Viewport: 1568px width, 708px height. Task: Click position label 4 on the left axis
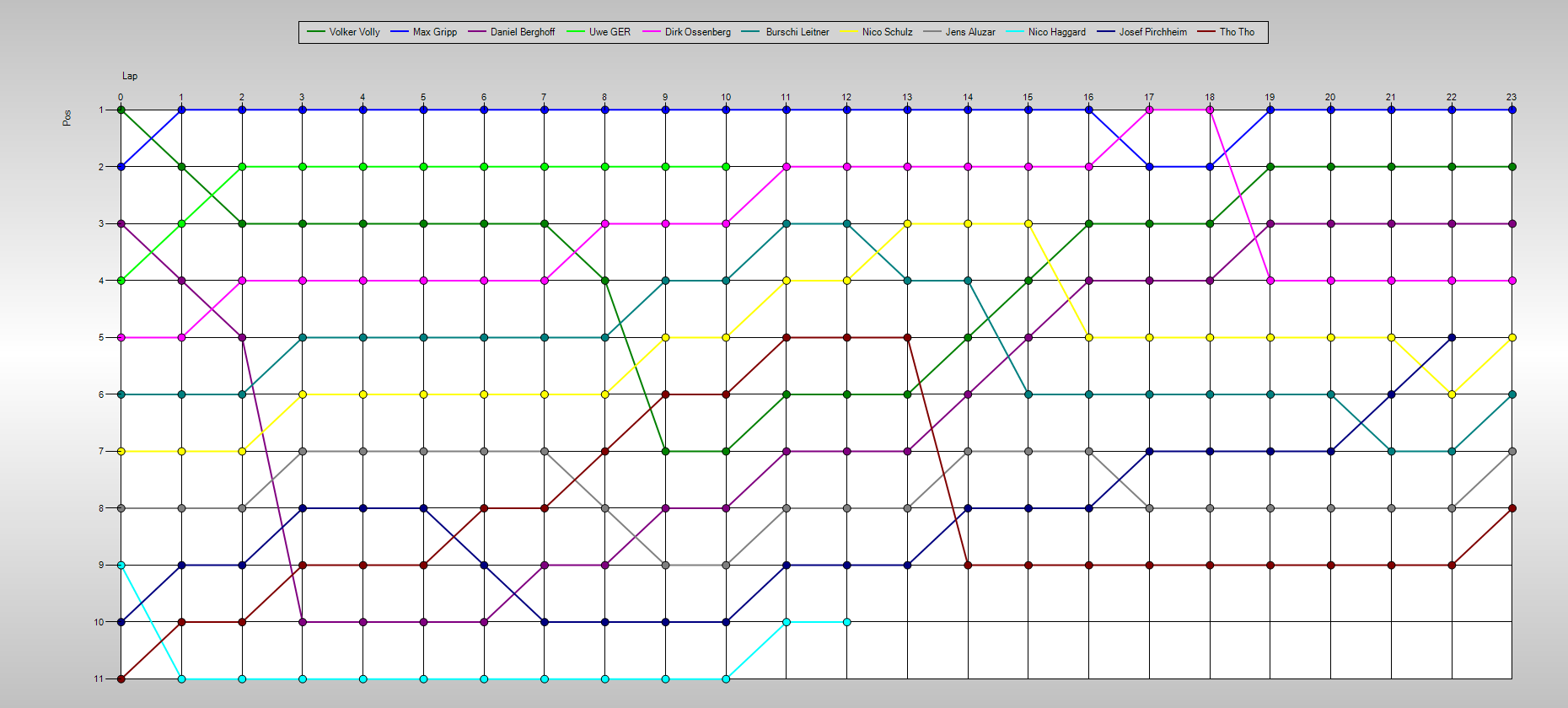coord(101,281)
